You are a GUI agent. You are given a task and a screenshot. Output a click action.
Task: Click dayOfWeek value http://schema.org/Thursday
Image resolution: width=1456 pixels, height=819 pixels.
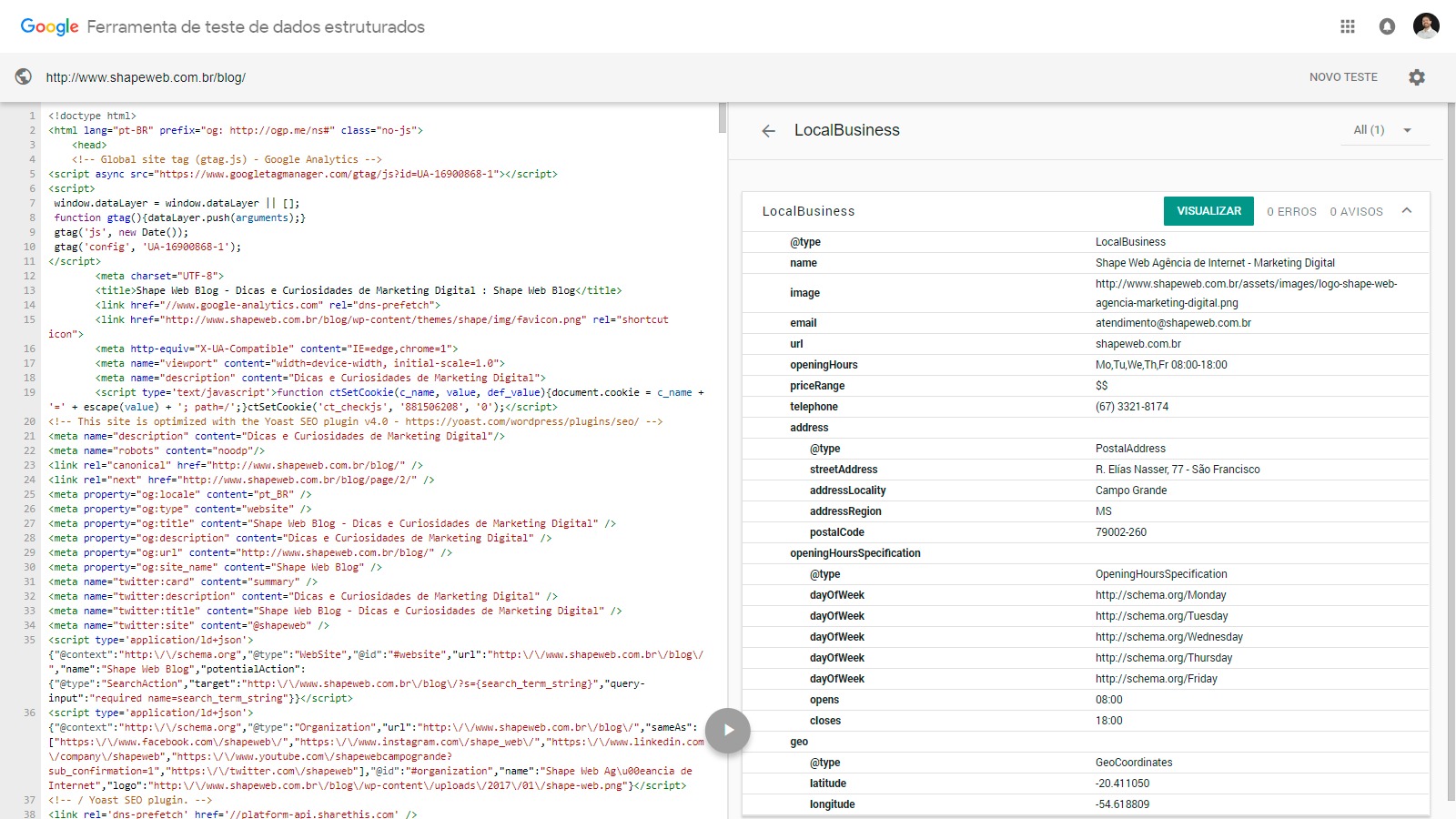pos(1164,658)
